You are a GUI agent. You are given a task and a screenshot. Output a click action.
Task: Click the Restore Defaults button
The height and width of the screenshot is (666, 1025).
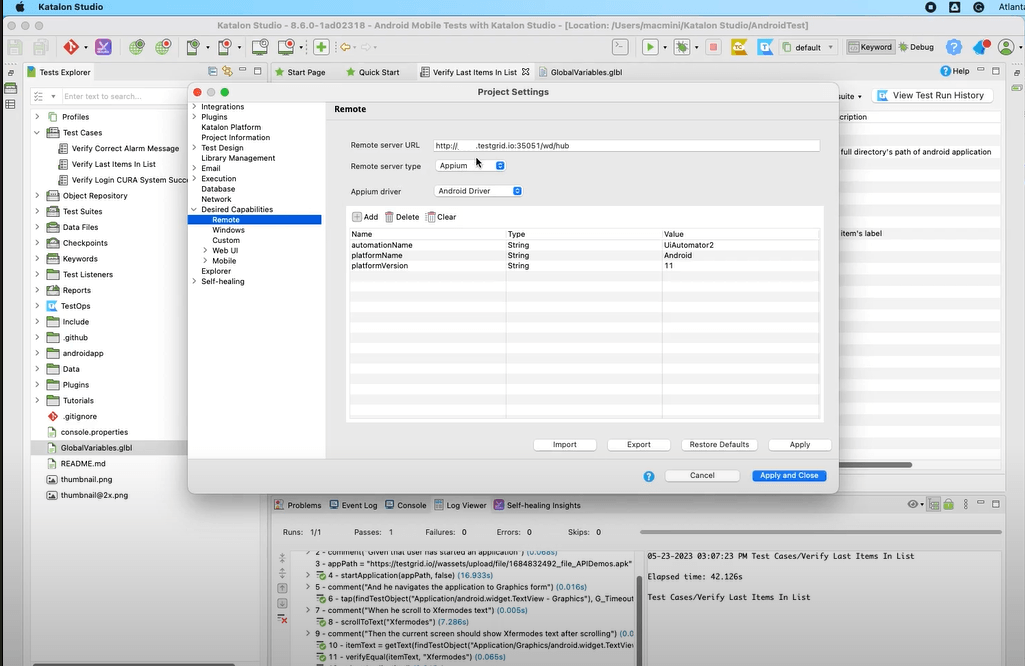point(719,445)
